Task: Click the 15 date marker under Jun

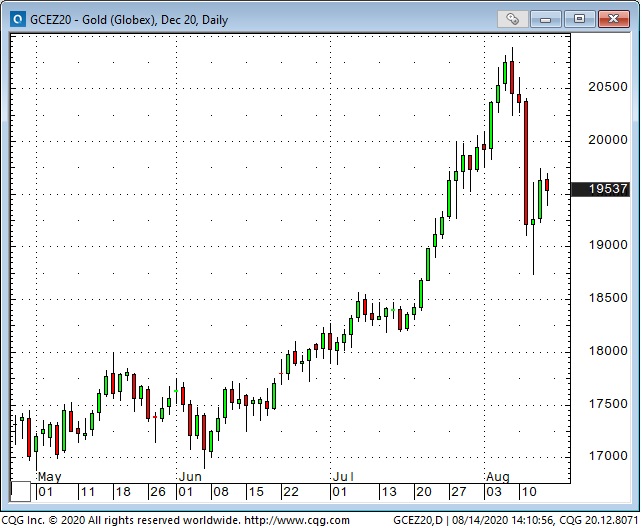Action: pyautogui.click(x=256, y=492)
